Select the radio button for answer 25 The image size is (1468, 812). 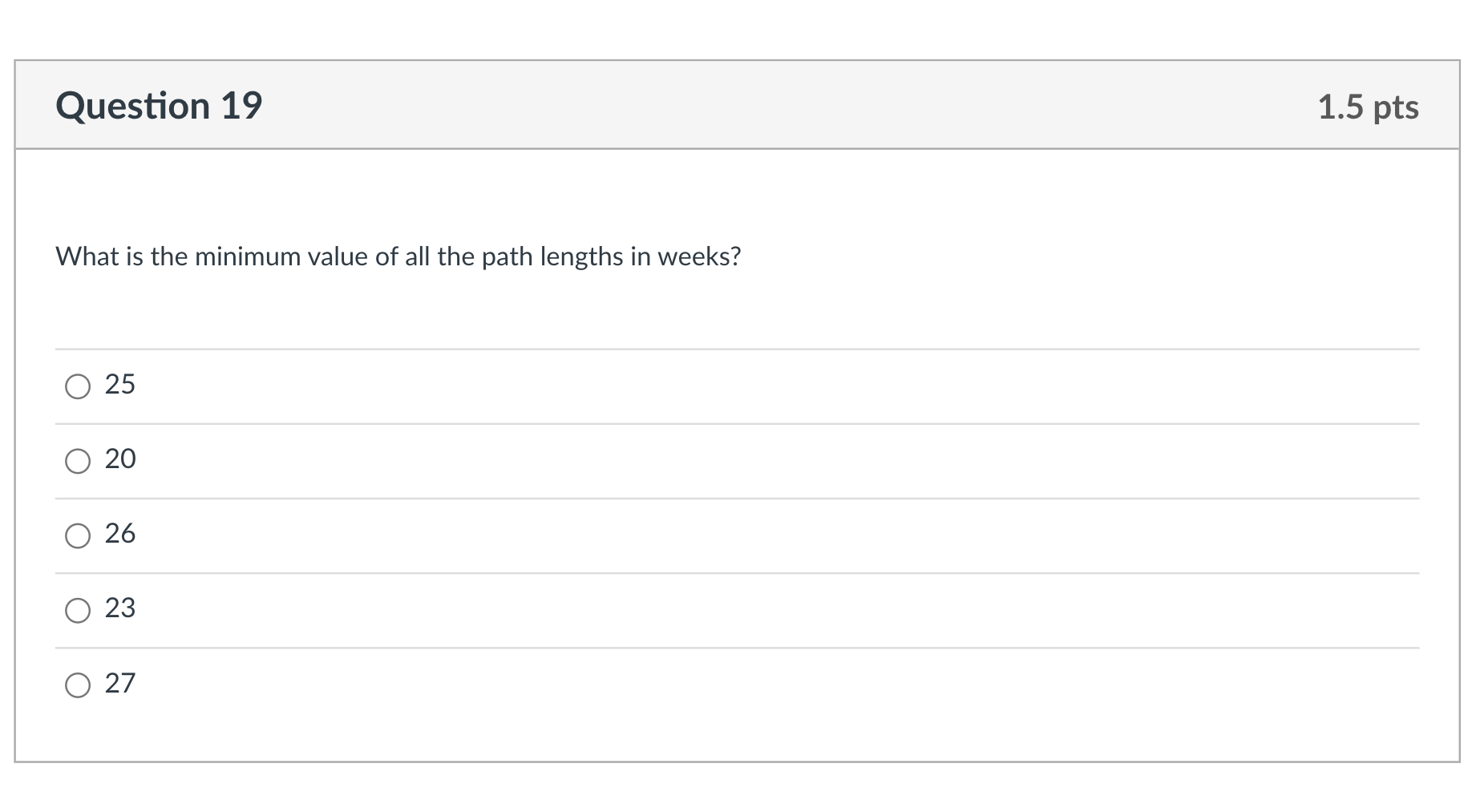click(78, 386)
